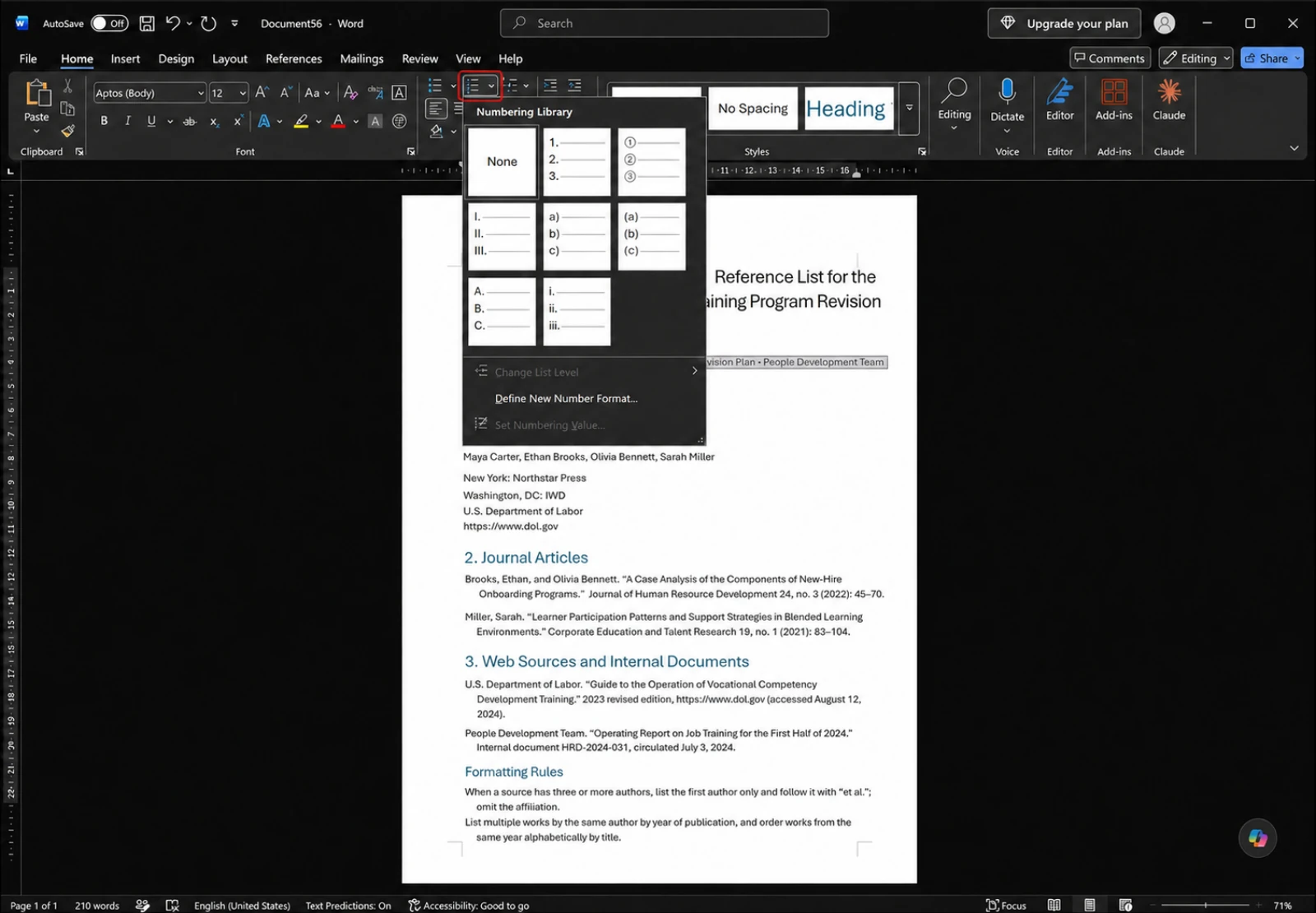The width and height of the screenshot is (1316, 913).
Task: Open the Enclose Characters tool
Action: point(399,121)
